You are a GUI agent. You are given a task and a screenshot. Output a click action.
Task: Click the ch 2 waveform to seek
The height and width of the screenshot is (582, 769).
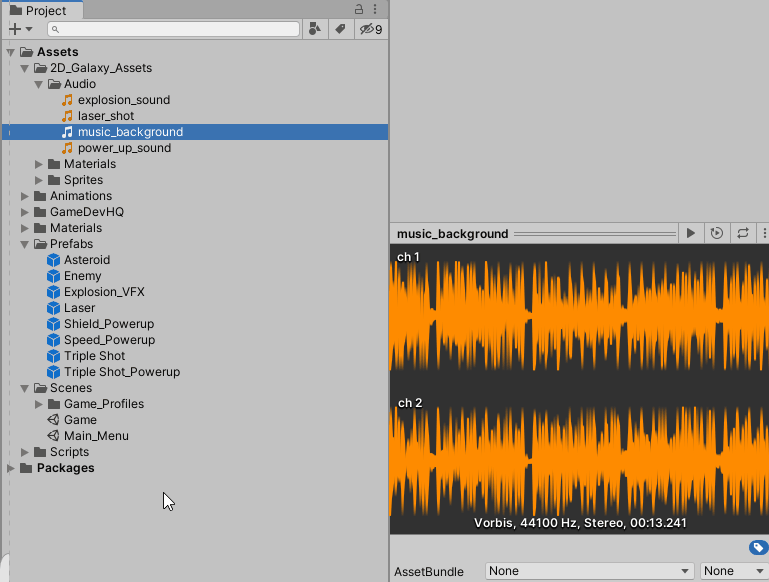pyautogui.click(x=579, y=461)
